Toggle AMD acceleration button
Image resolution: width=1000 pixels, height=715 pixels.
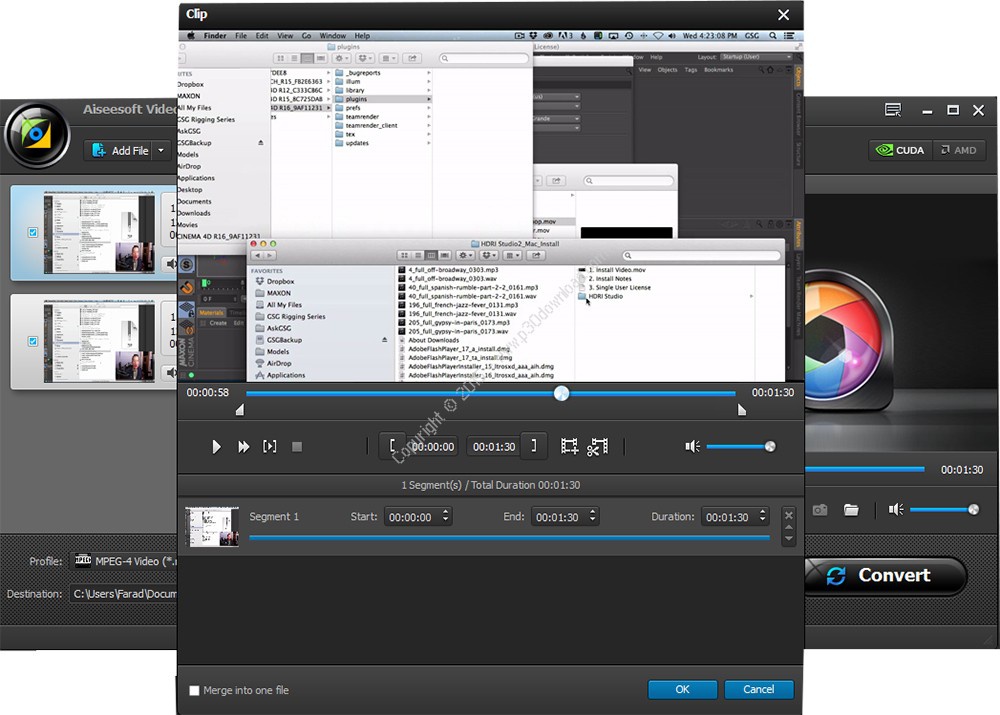959,151
